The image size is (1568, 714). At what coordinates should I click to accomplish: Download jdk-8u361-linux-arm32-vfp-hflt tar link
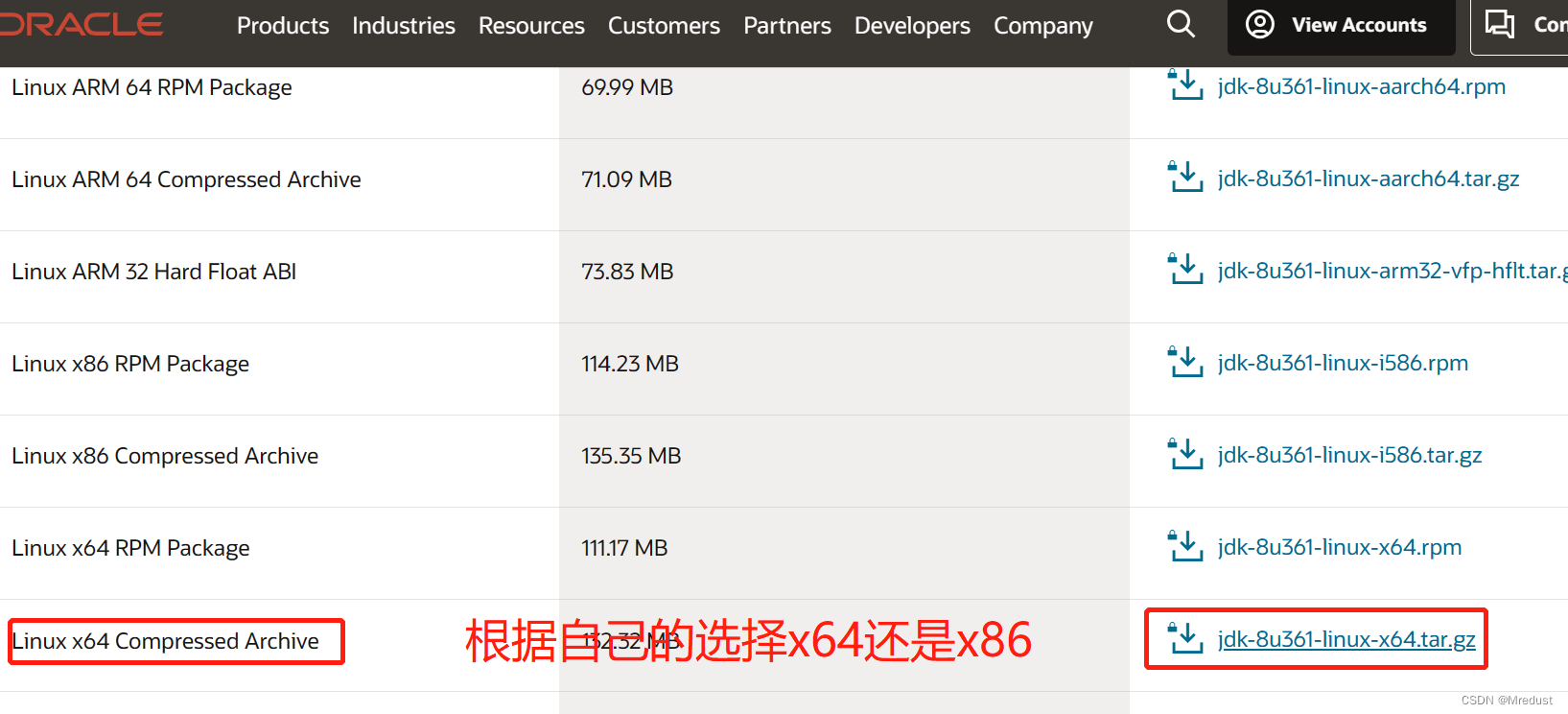1392,271
